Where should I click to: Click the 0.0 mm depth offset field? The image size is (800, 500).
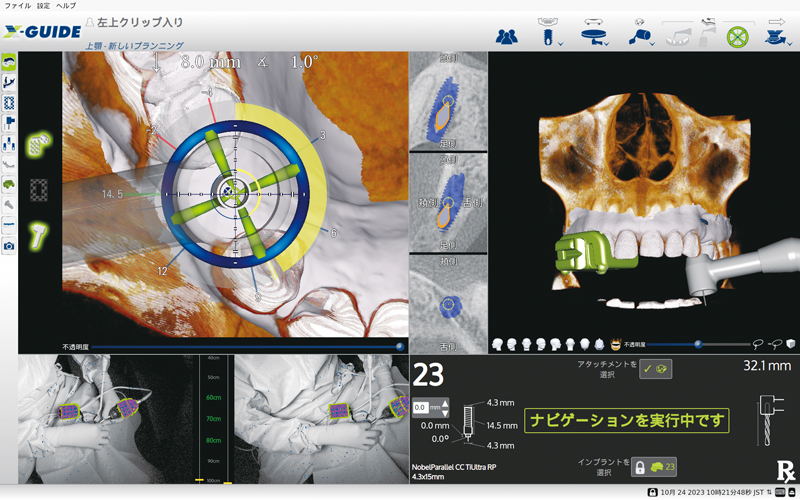tap(421, 407)
